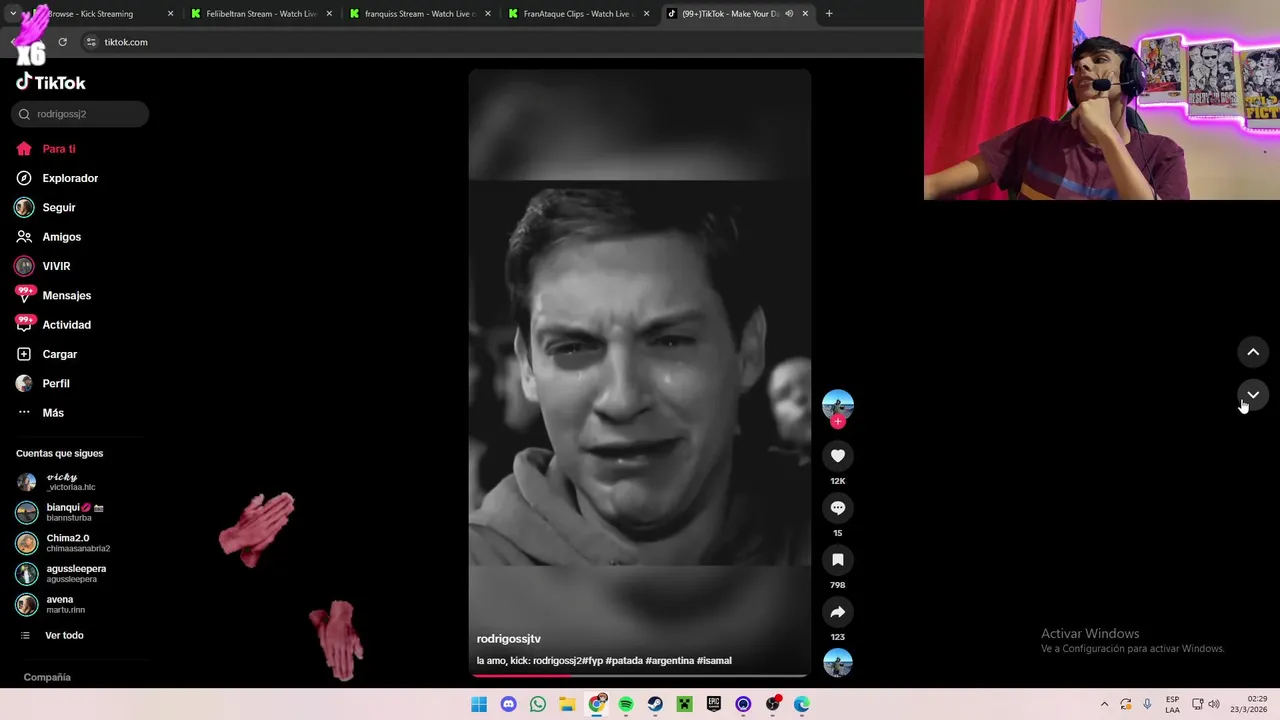The width and height of the screenshot is (1280, 720).
Task: Open the Amigos section
Action: tap(49, 237)
